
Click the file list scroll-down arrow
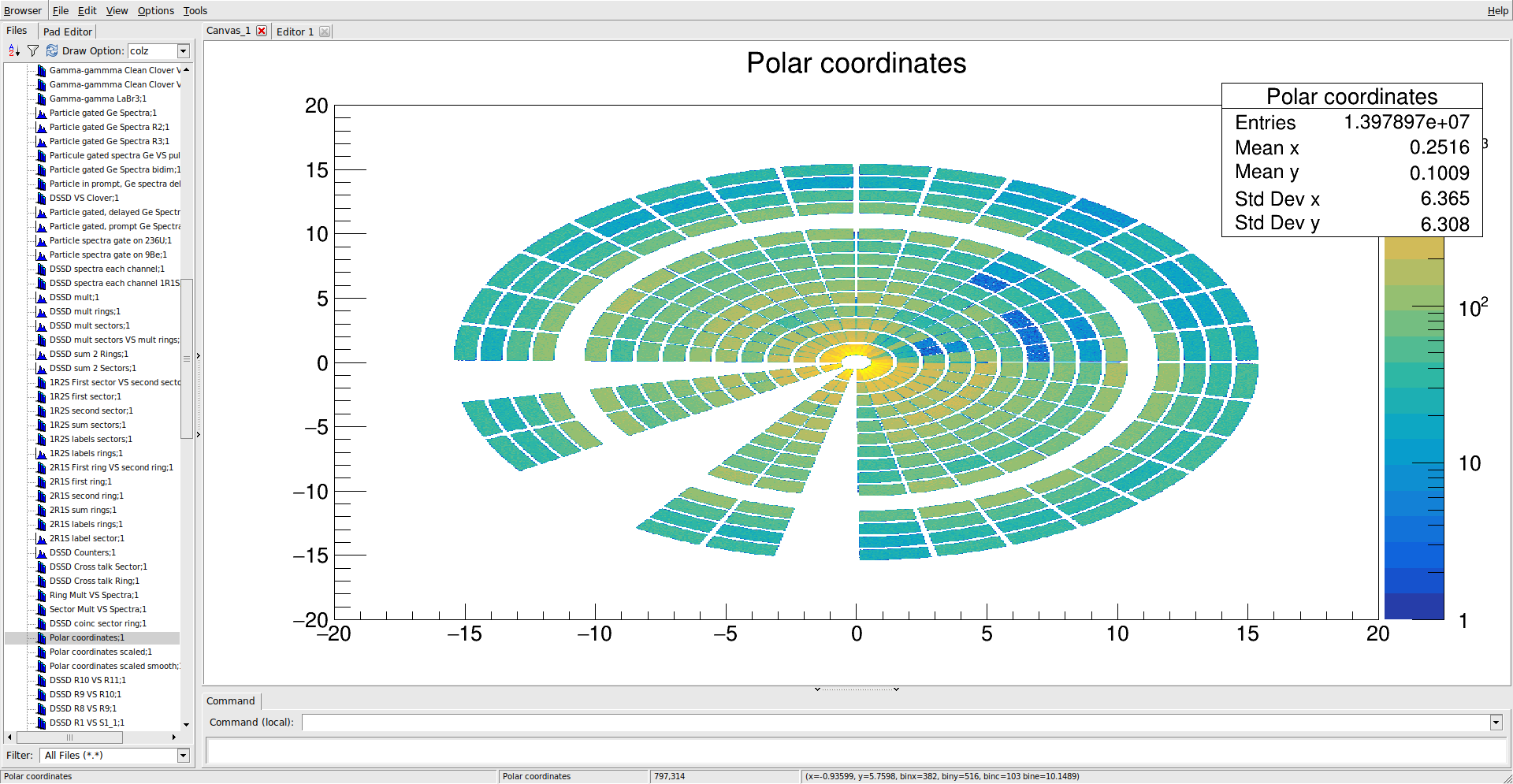(x=186, y=725)
